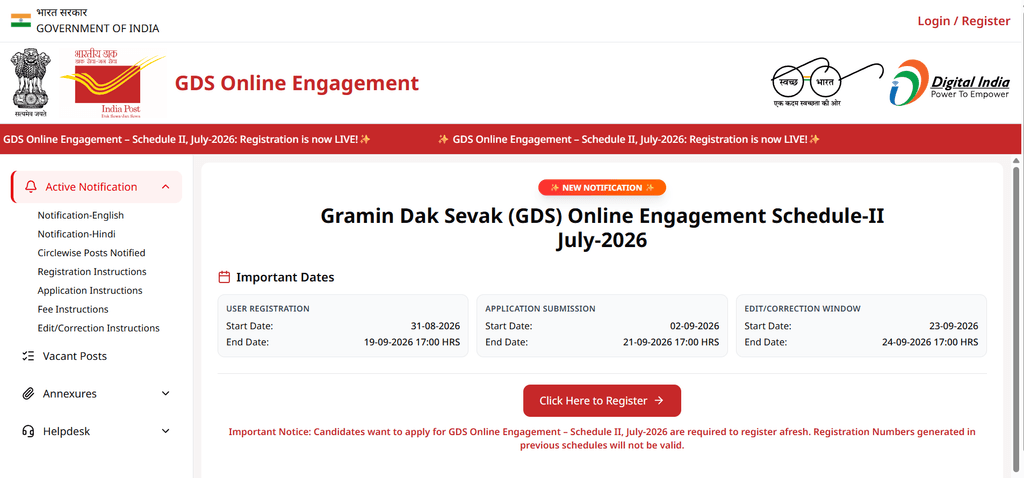The image size is (1024, 478).
Task: Click the scrollbar up arrow
Action: 1016,160
